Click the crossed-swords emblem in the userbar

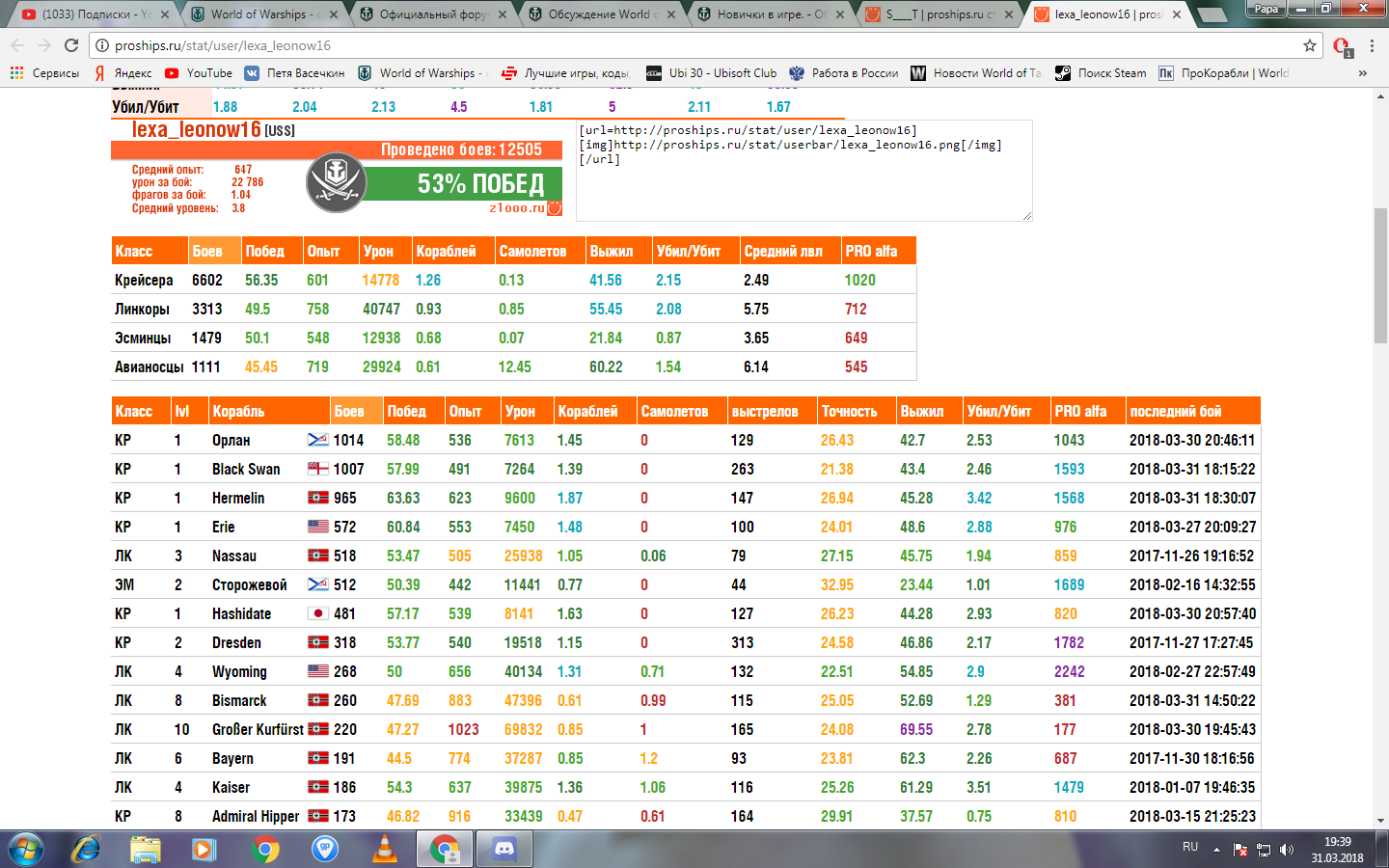point(336,181)
